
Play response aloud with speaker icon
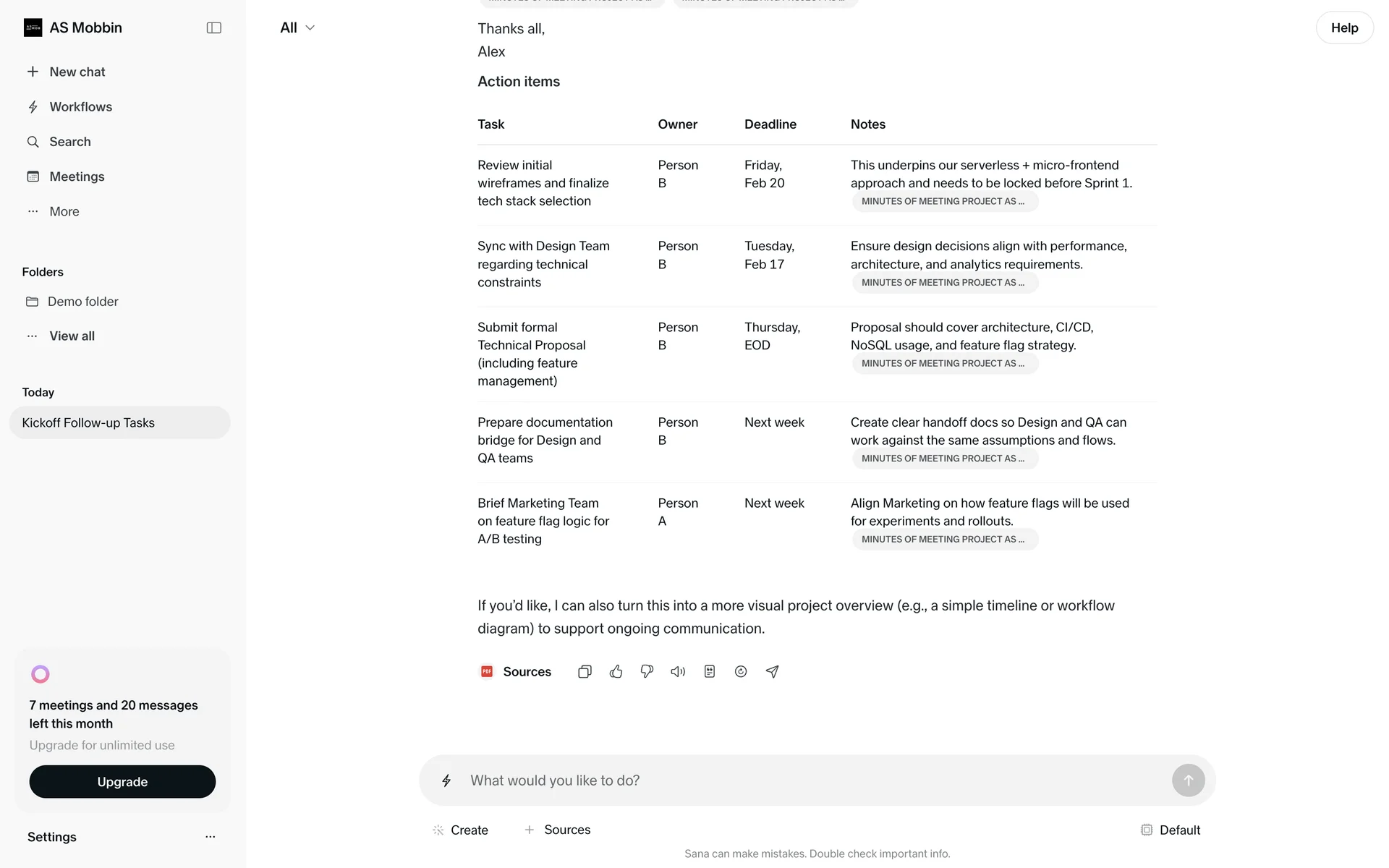[678, 671]
